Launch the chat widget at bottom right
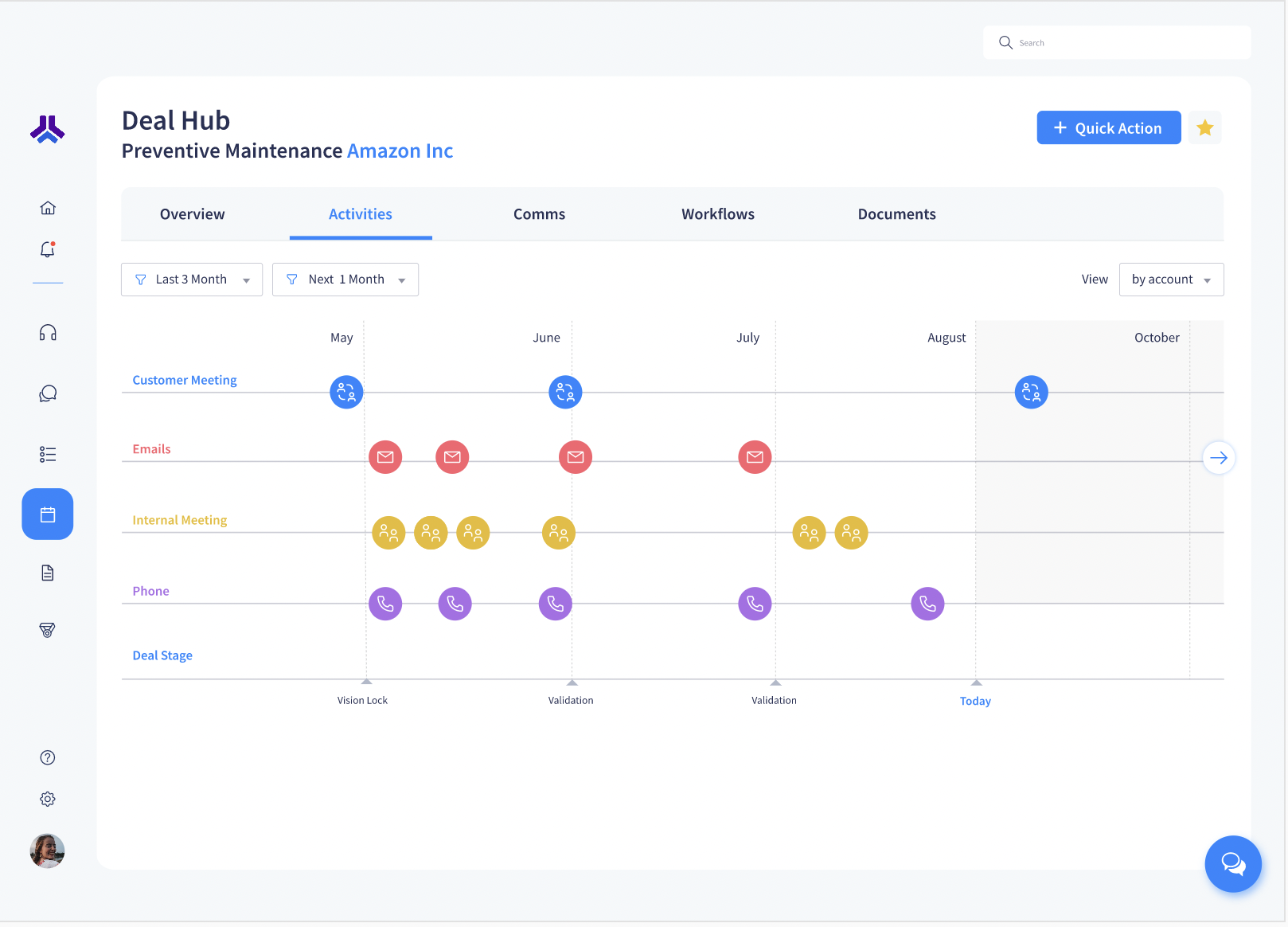The image size is (1288, 927). click(1233, 864)
